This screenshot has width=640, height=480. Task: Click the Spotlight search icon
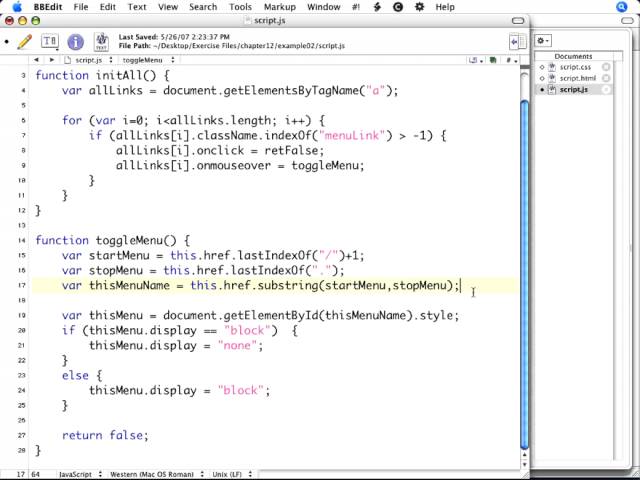[x=622, y=7]
